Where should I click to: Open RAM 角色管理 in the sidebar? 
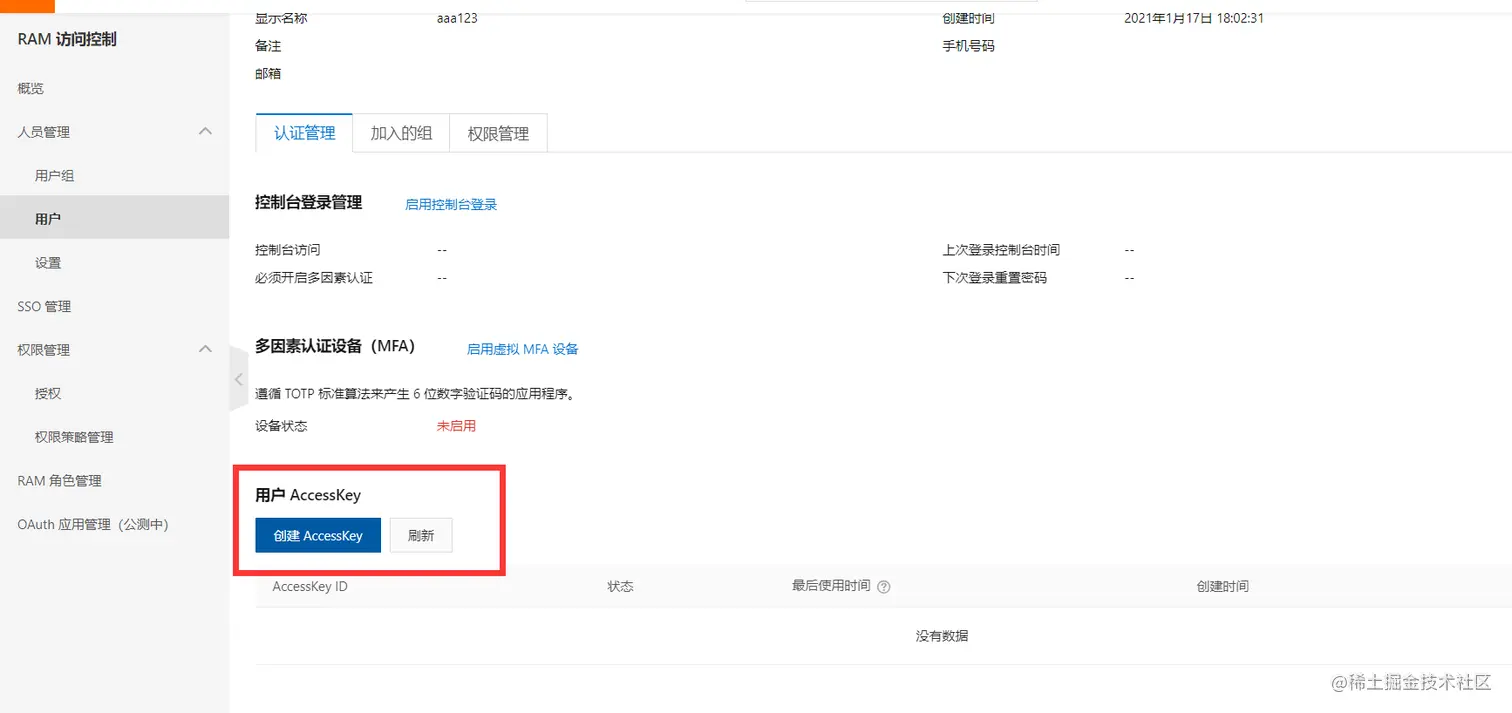(x=59, y=480)
